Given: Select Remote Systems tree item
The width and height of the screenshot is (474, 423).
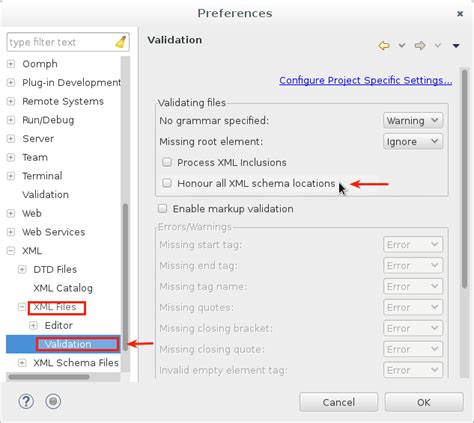Looking at the screenshot, I should click(x=63, y=101).
